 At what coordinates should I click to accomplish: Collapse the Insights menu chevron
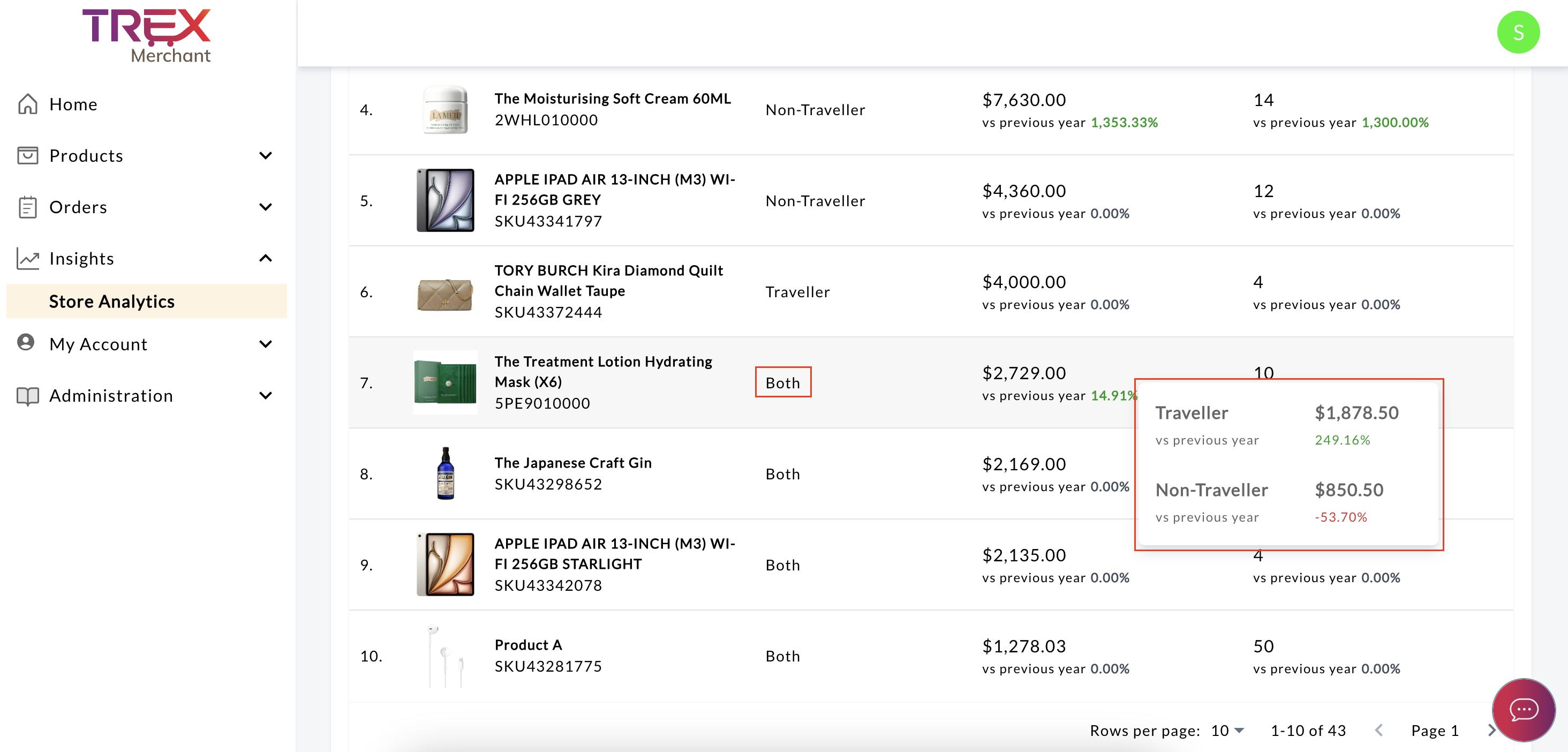click(x=266, y=258)
